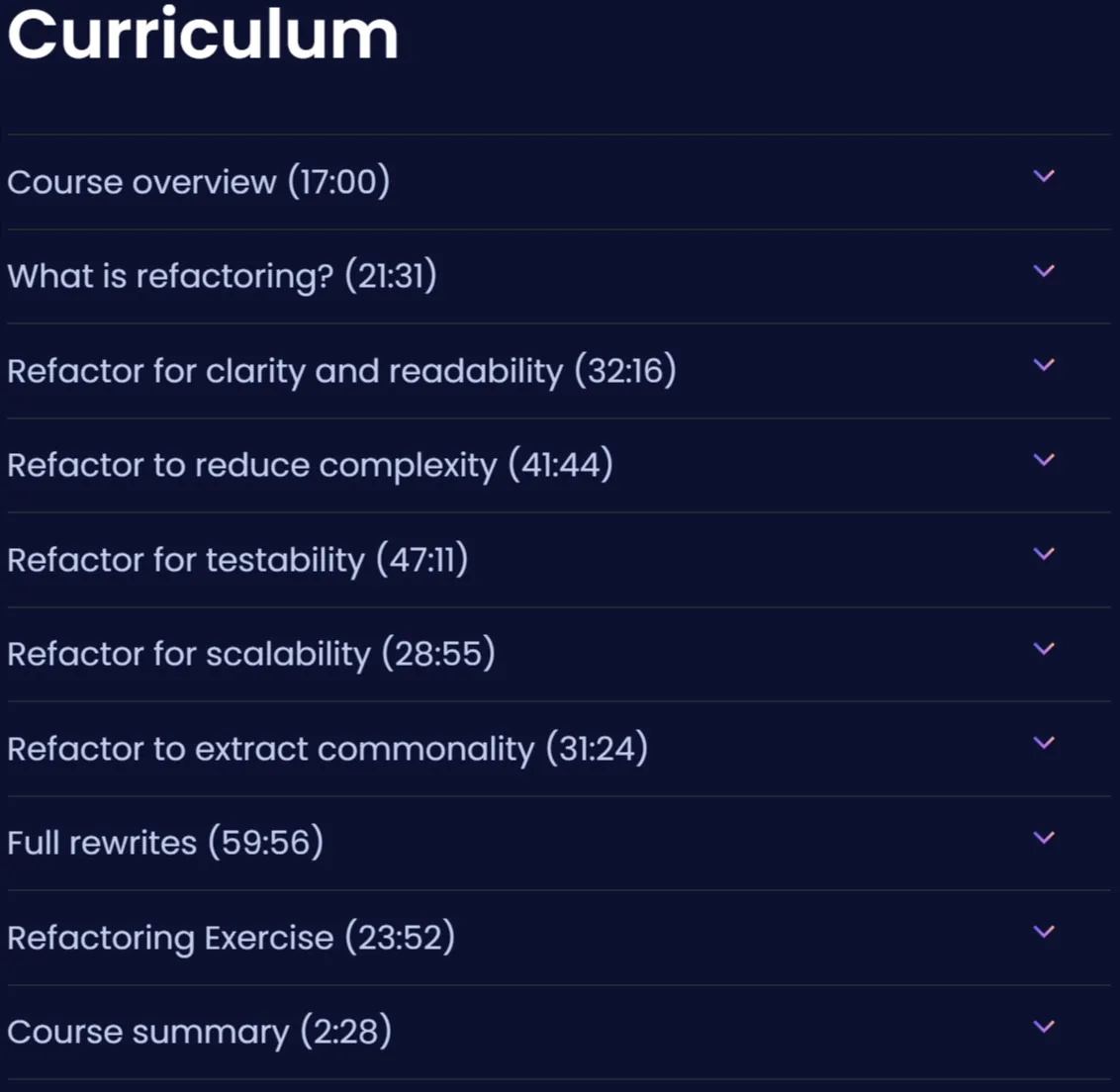Open What is refactoring? (21:31) section
Screen dimensions: 1120x1092
click(223, 276)
